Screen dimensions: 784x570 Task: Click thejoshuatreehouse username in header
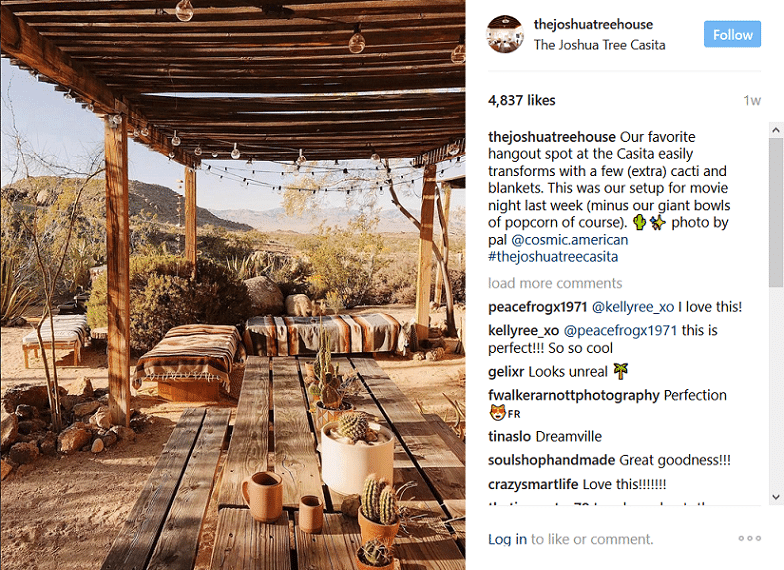click(593, 24)
